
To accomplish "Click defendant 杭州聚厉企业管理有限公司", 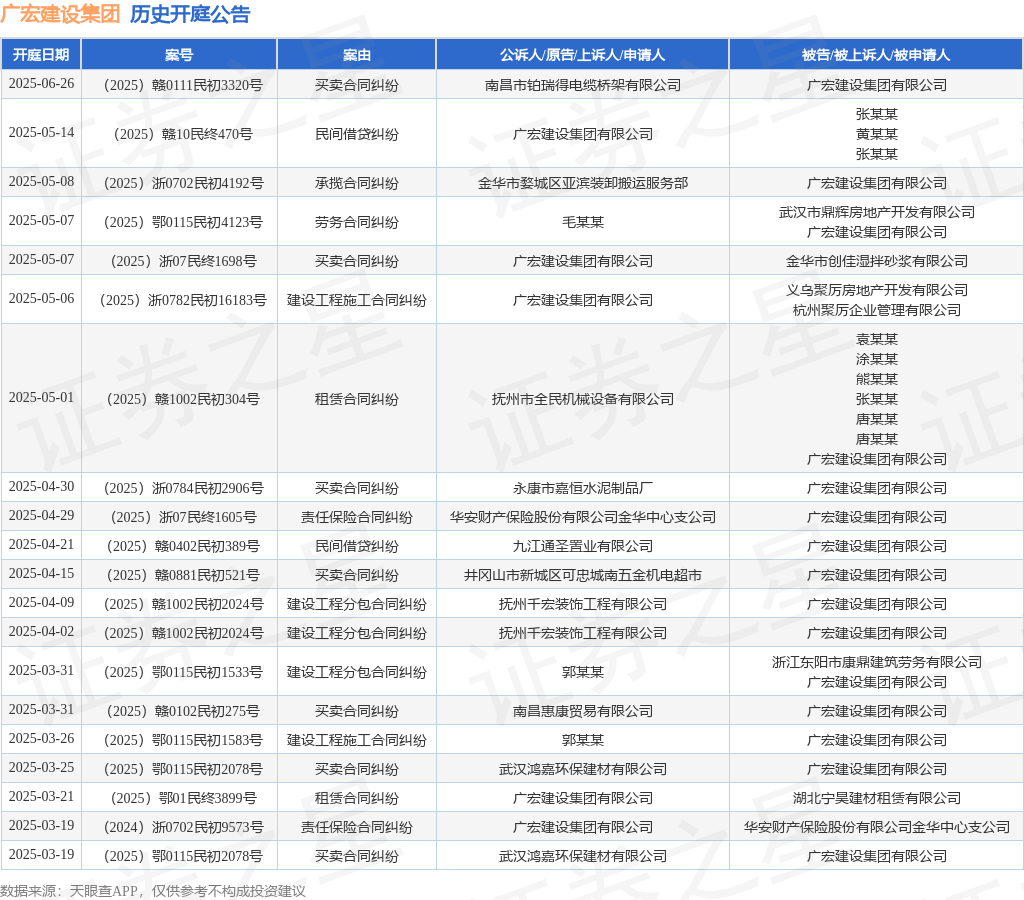I will click(x=876, y=310).
